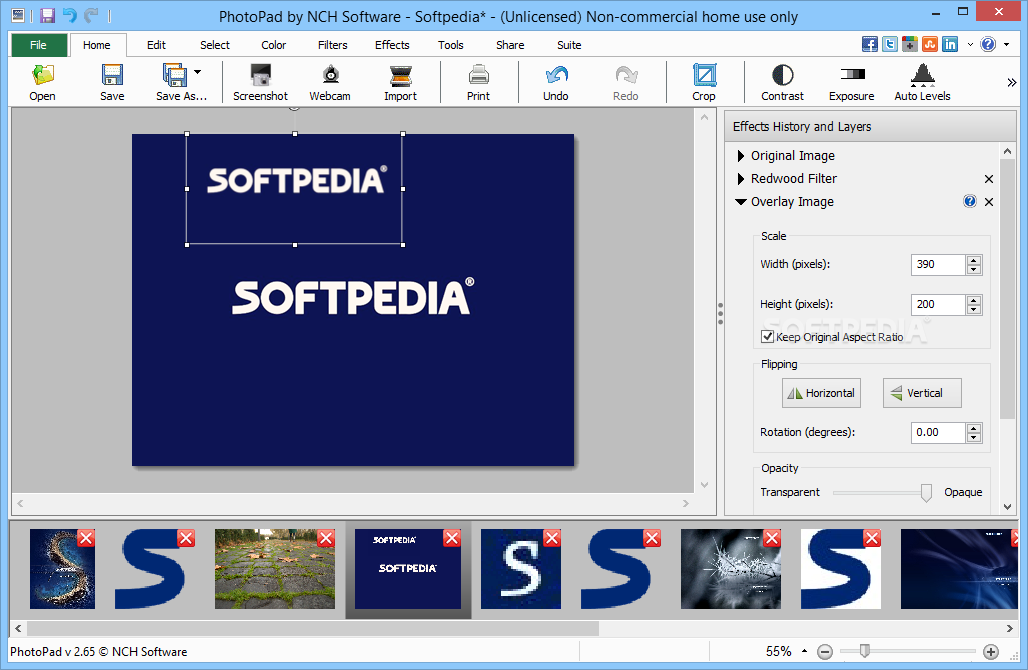Open the Save As dropdown arrow
Viewport: 1028px width, 670px height.
[197, 72]
